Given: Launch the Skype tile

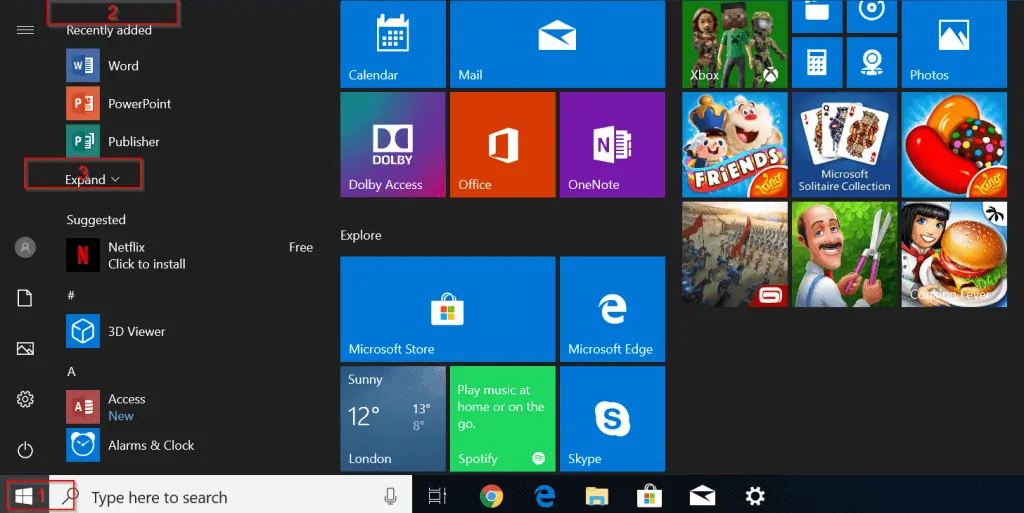Looking at the screenshot, I should click(613, 418).
